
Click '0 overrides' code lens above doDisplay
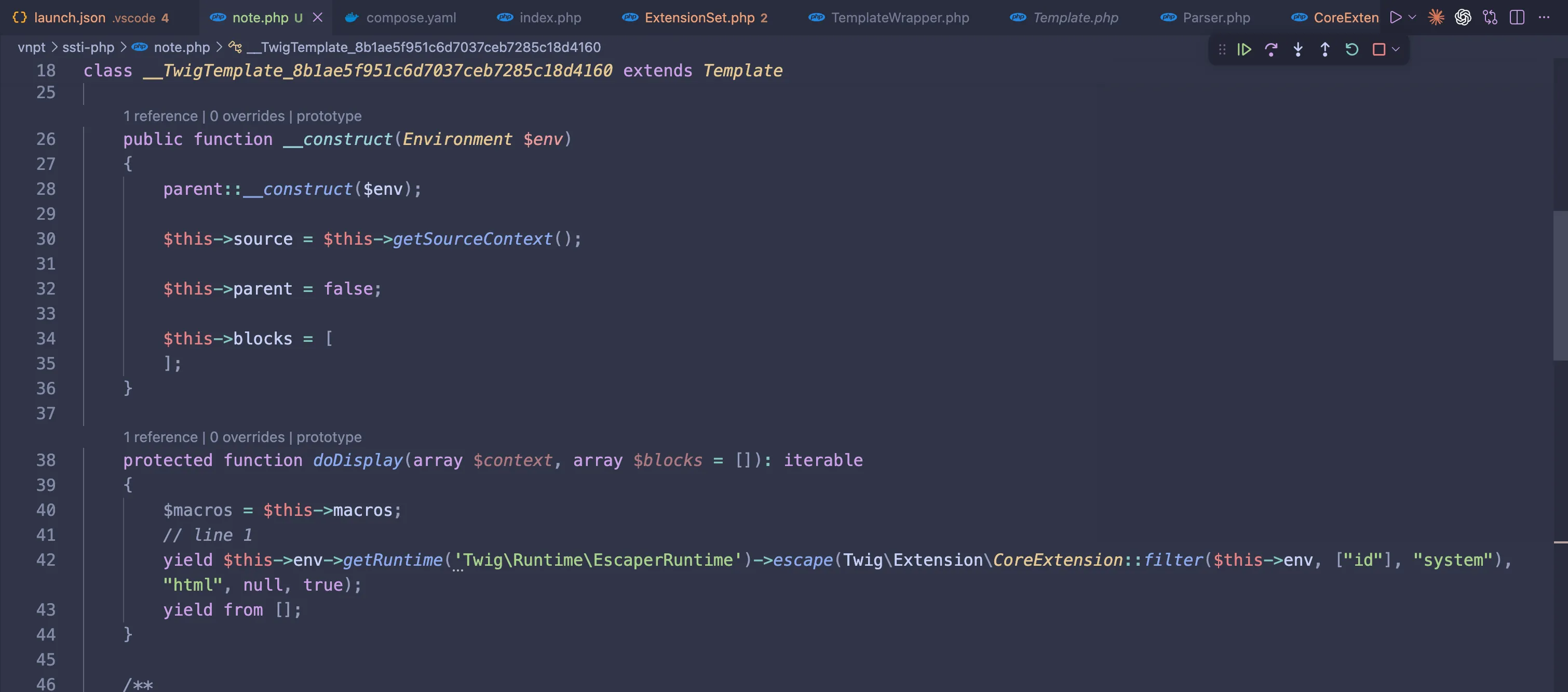(x=247, y=437)
